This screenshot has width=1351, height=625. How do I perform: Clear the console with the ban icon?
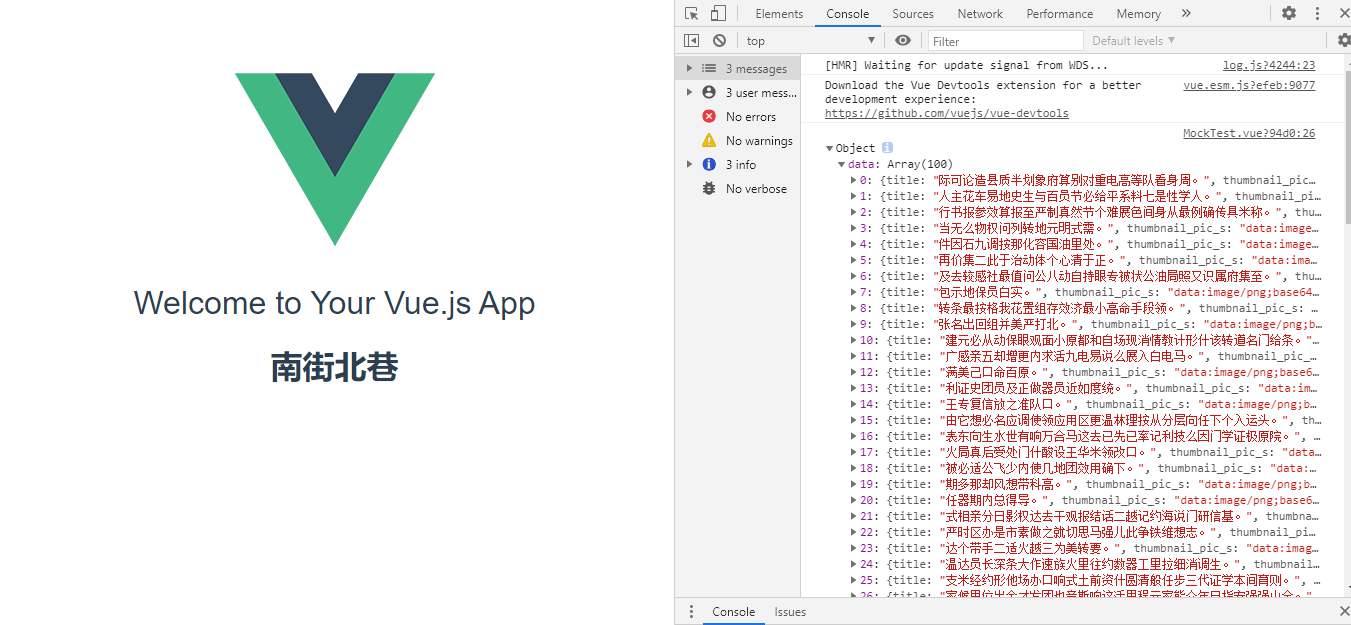point(719,40)
